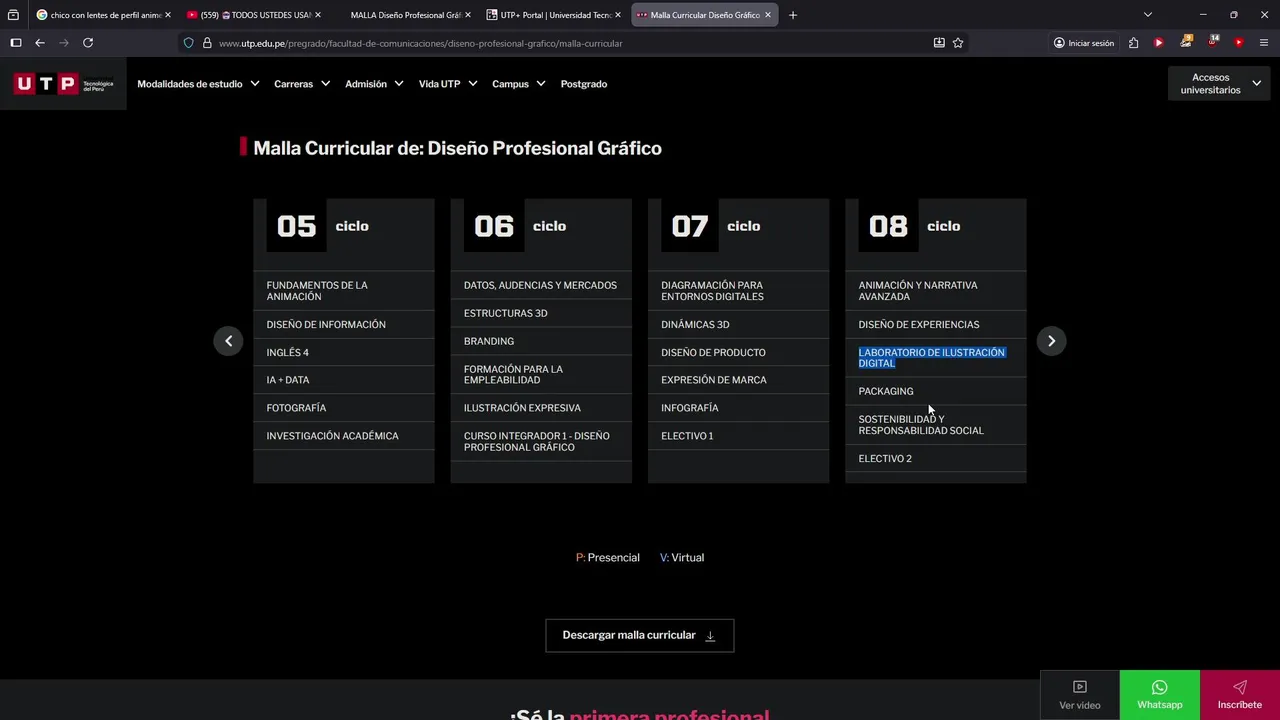Click the tracking protection shield icon

click(x=188, y=43)
